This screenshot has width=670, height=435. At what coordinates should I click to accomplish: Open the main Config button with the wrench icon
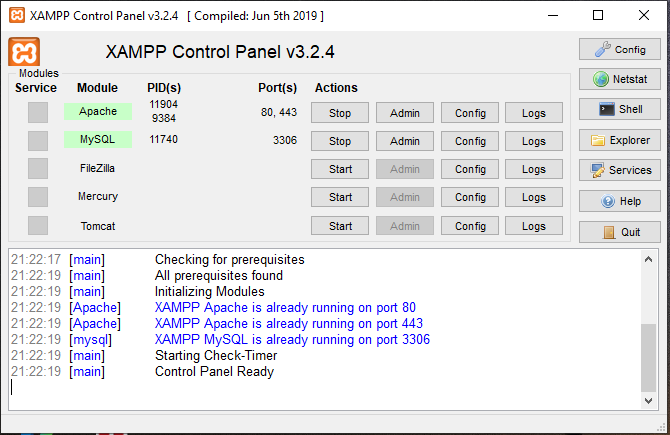pyautogui.click(x=620, y=50)
